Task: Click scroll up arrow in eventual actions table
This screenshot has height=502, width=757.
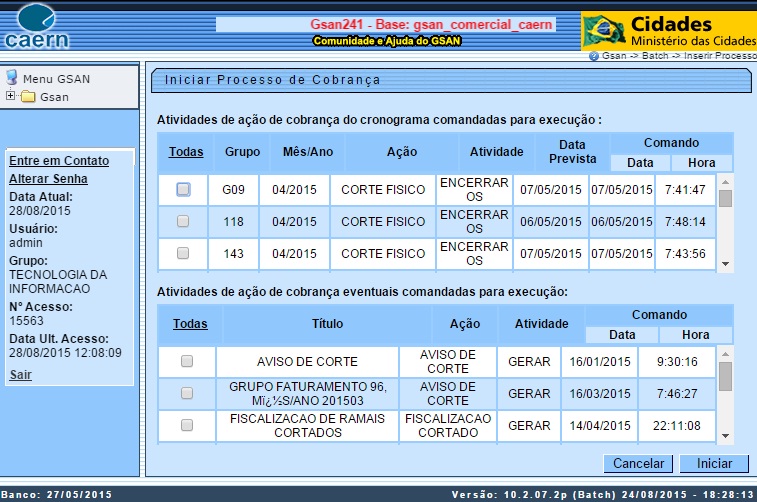Action: coord(725,352)
